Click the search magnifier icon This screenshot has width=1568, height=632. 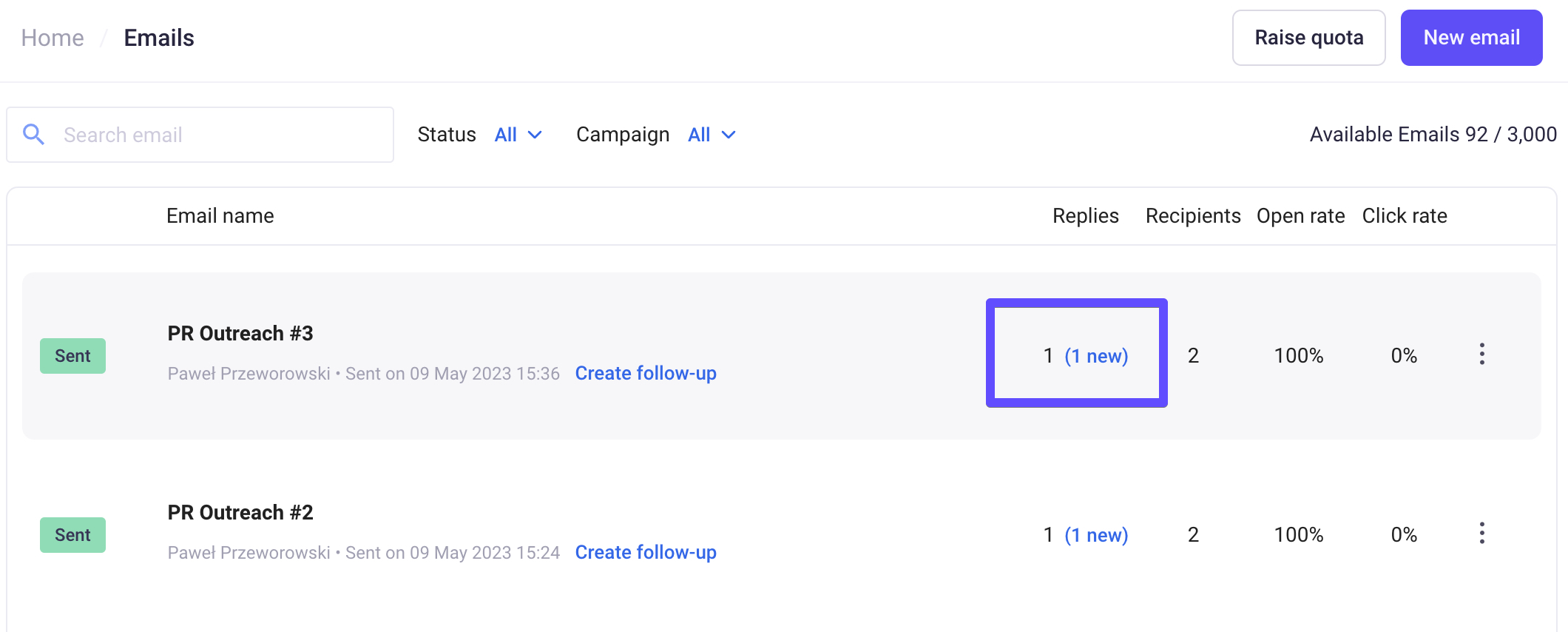point(33,134)
